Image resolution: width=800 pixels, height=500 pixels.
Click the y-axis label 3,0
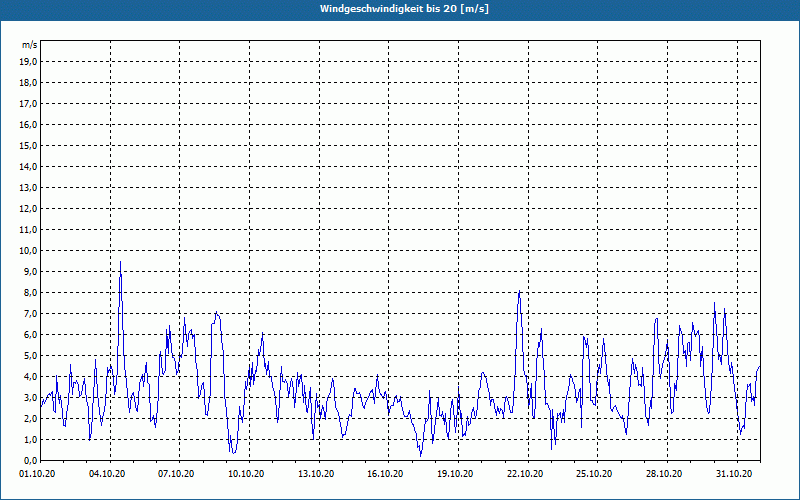click(31, 397)
